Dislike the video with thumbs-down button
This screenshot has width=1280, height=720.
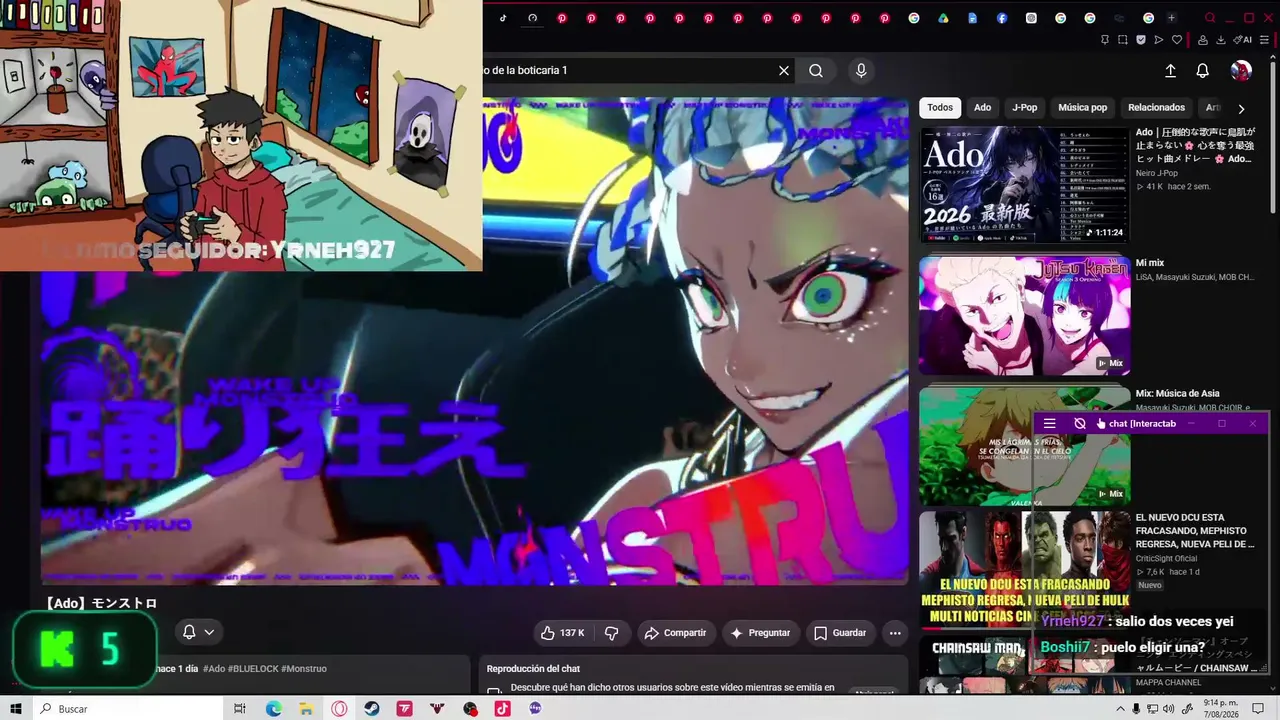pos(612,633)
